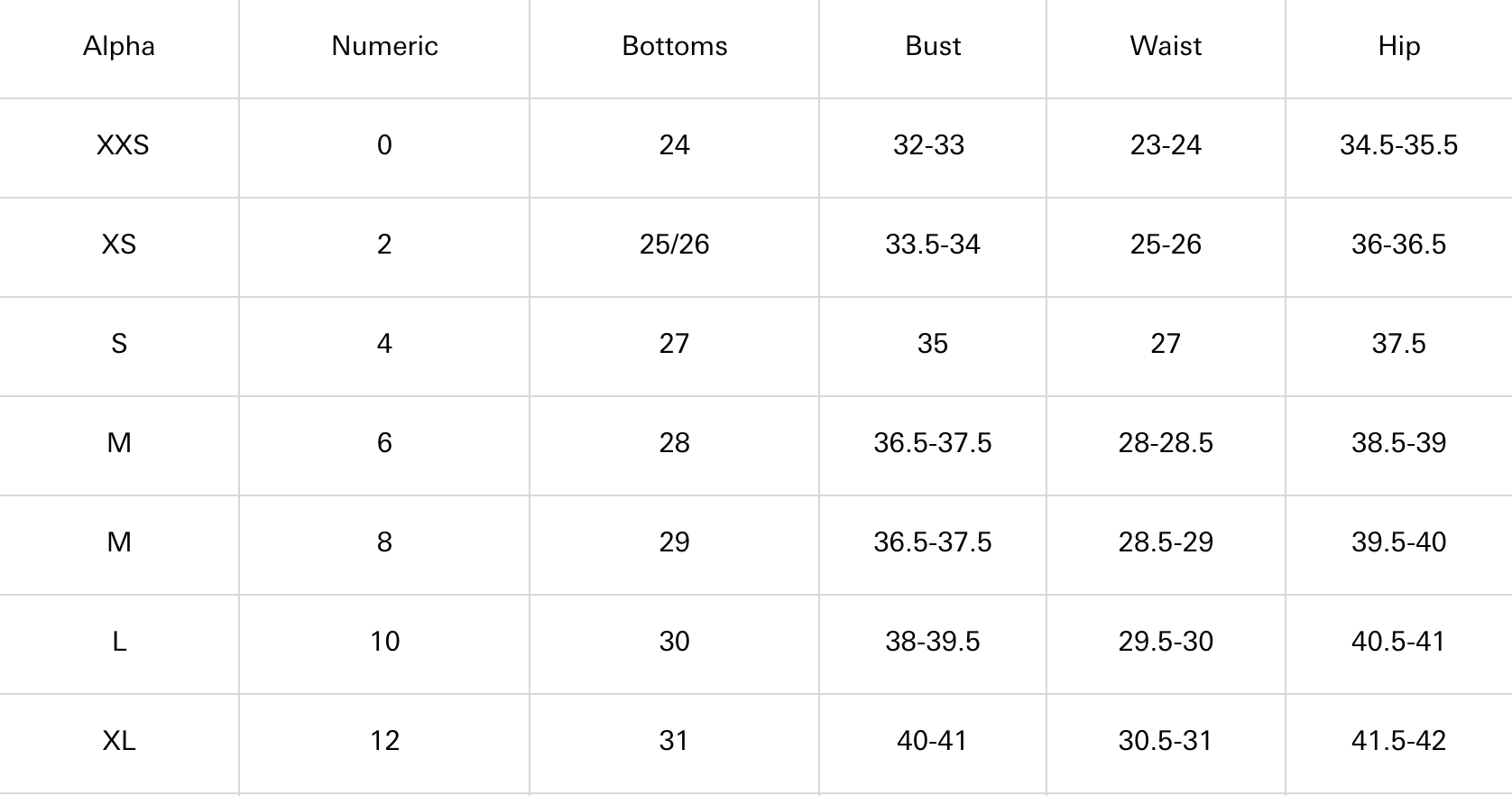
Task: Click the Hip column header
Action: point(1398,46)
